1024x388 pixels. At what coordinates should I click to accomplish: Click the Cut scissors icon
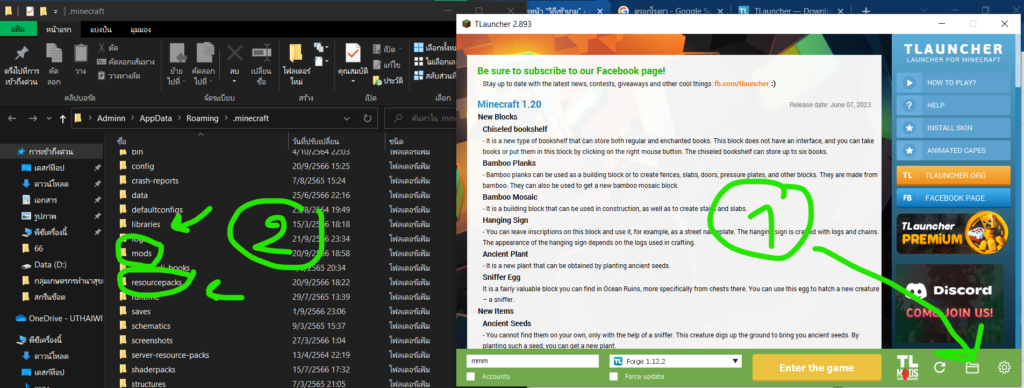pos(101,48)
